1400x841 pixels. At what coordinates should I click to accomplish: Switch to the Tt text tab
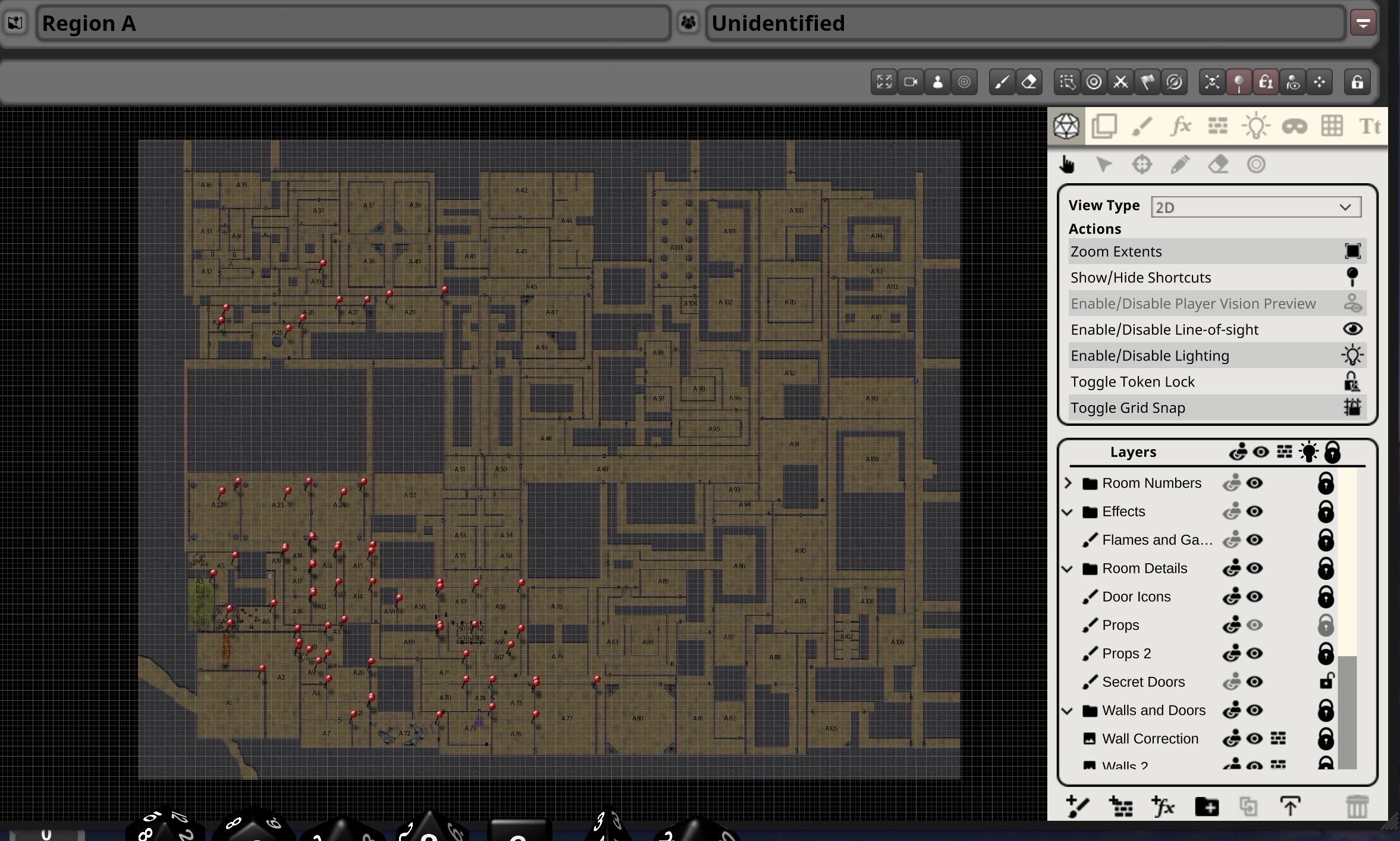pos(1370,126)
